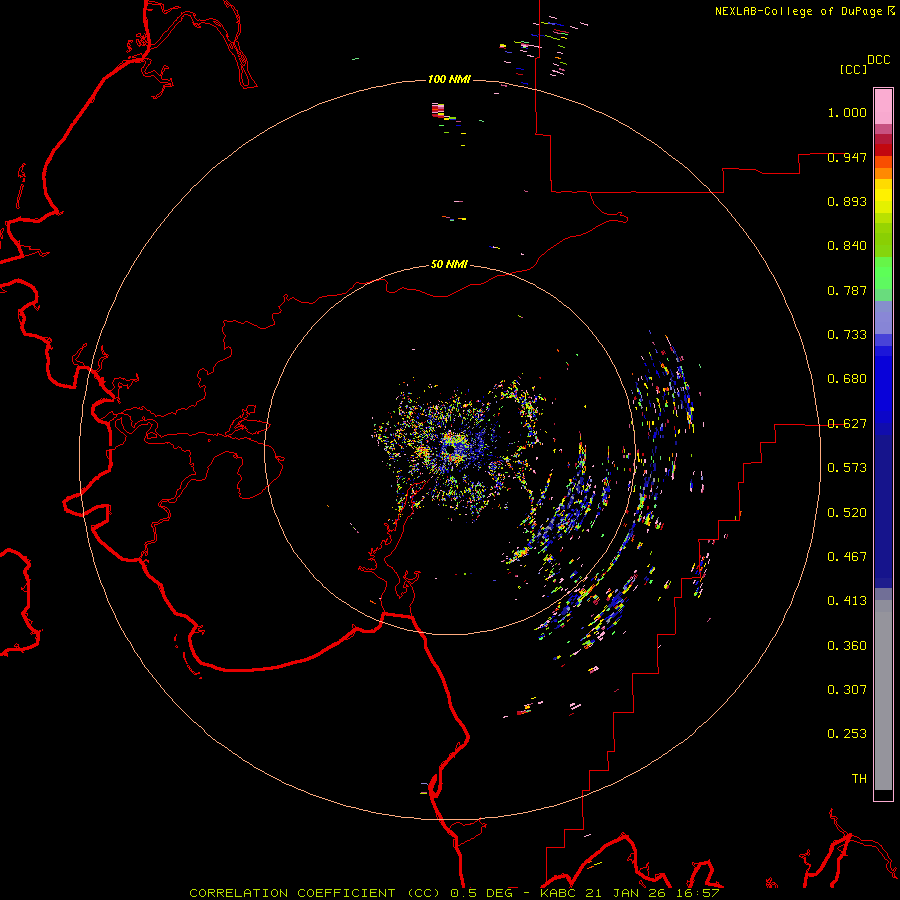Viewport: 900px width, 900px height.
Task: Click the 0.573 color scale value
Action: click(847, 468)
